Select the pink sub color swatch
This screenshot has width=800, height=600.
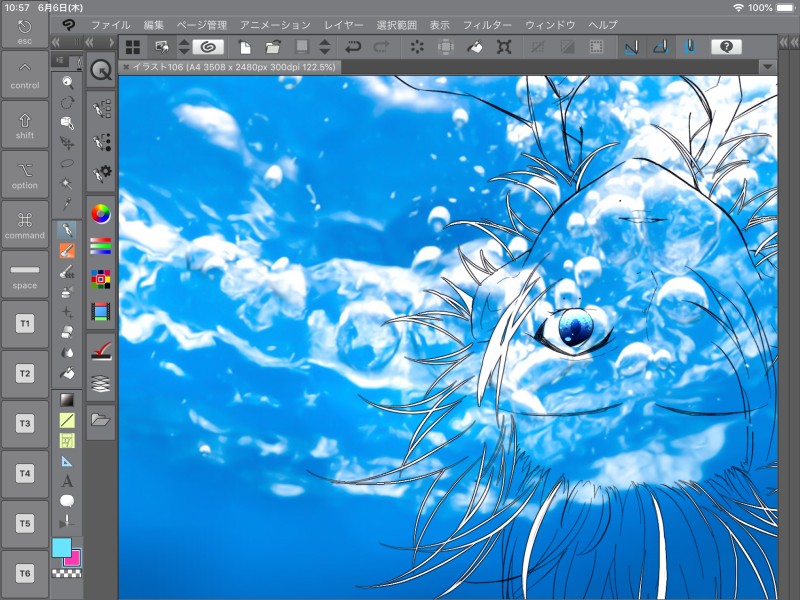tap(74, 559)
